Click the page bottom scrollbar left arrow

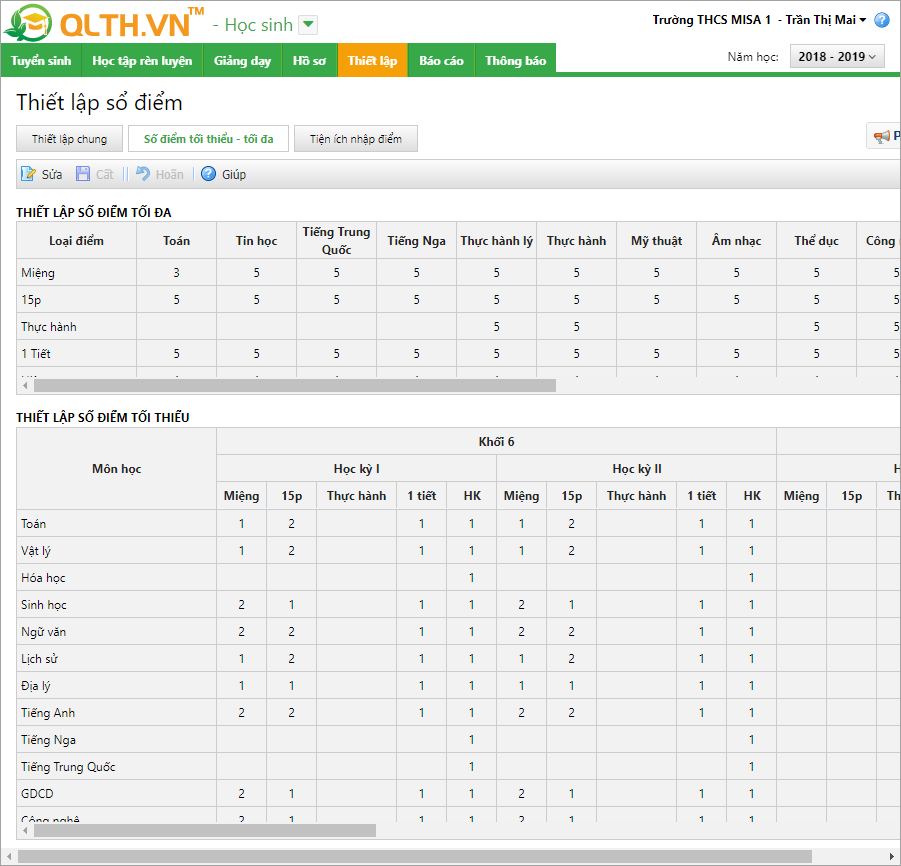pyautogui.click(x=9, y=857)
